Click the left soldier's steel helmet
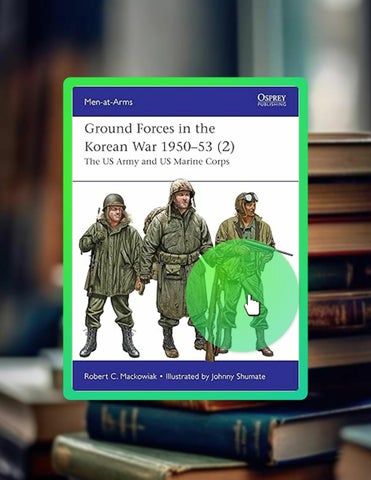Screen dimensions: 371x480 [x=114, y=201]
